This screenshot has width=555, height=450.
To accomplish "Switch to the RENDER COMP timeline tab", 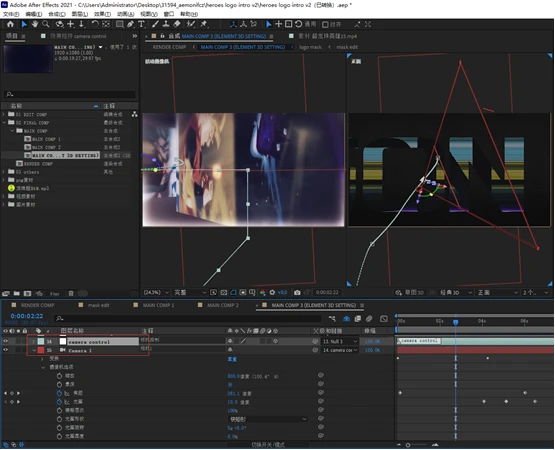I will (37, 305).
